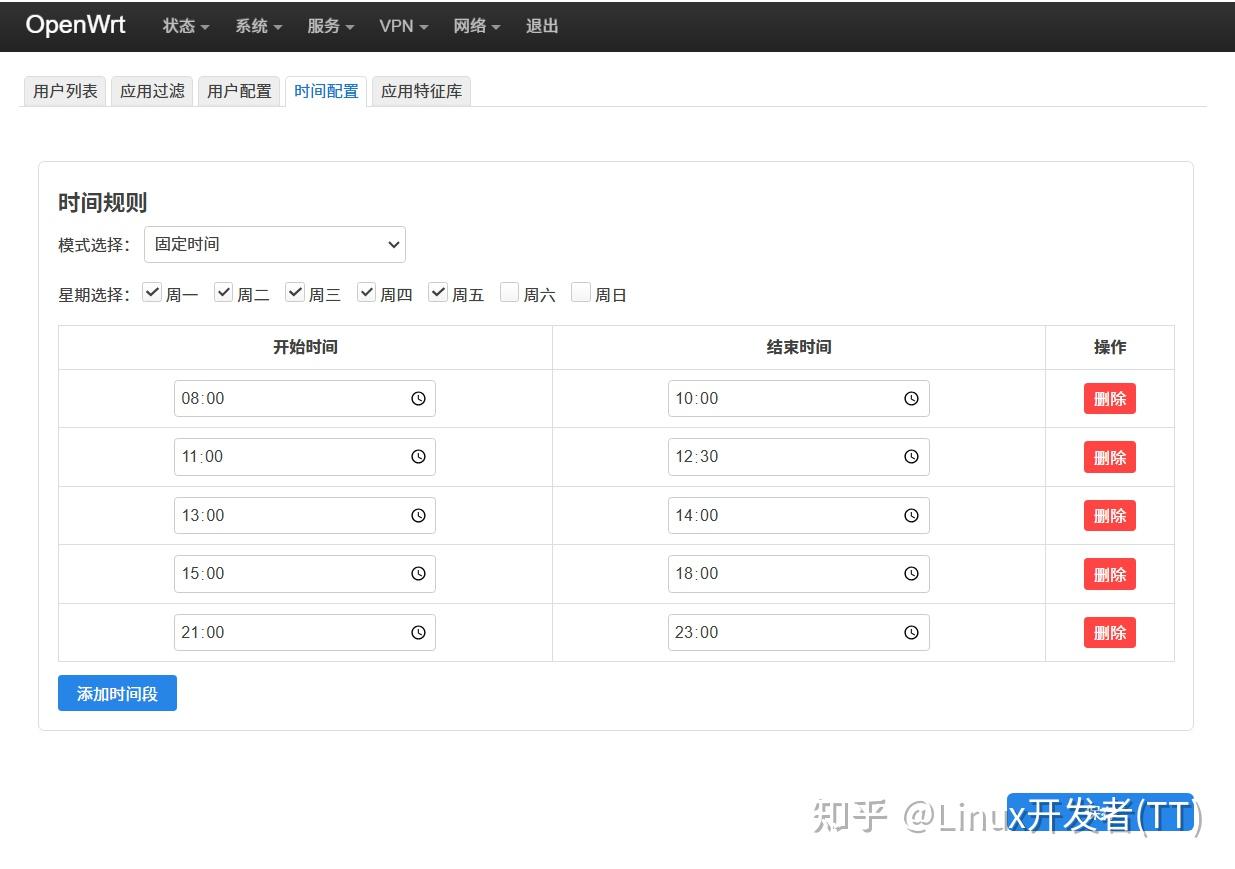Switch to the 应用过滤 tab

click(152, 91)
